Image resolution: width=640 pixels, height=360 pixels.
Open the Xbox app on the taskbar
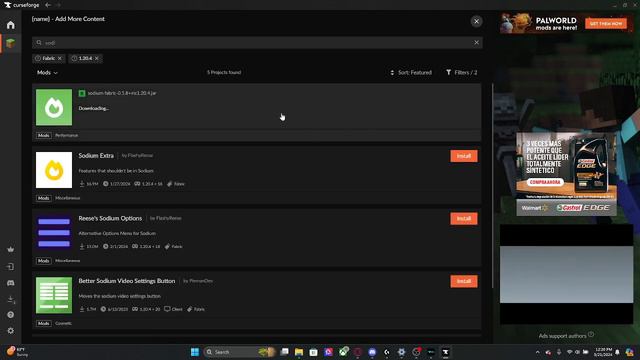[x=344, y=352]
